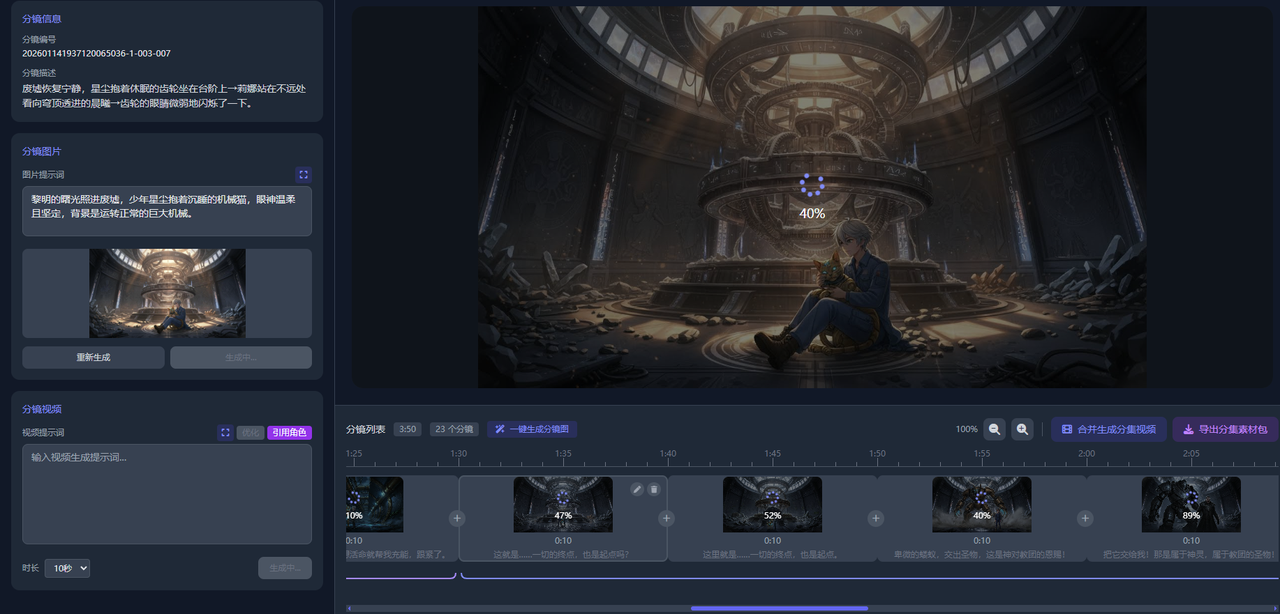
Task: Click the plus before the 47% clip
Action: pyautogui.click(x=457, y=518)
